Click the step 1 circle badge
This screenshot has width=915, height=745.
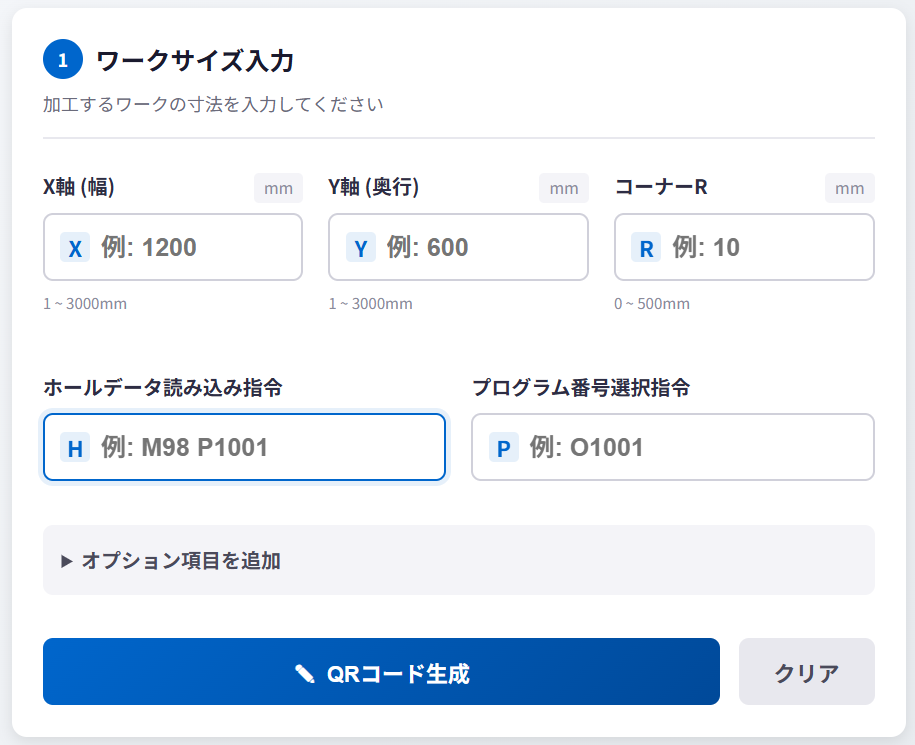coord(63,60)
